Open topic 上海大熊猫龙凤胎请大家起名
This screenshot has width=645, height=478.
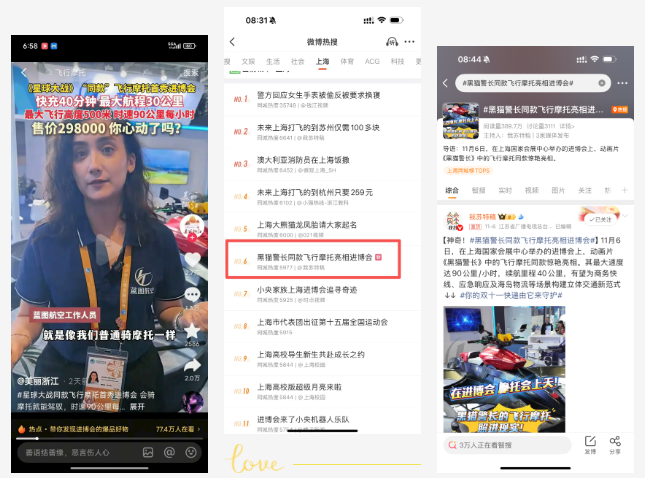(x=322, y=229)
